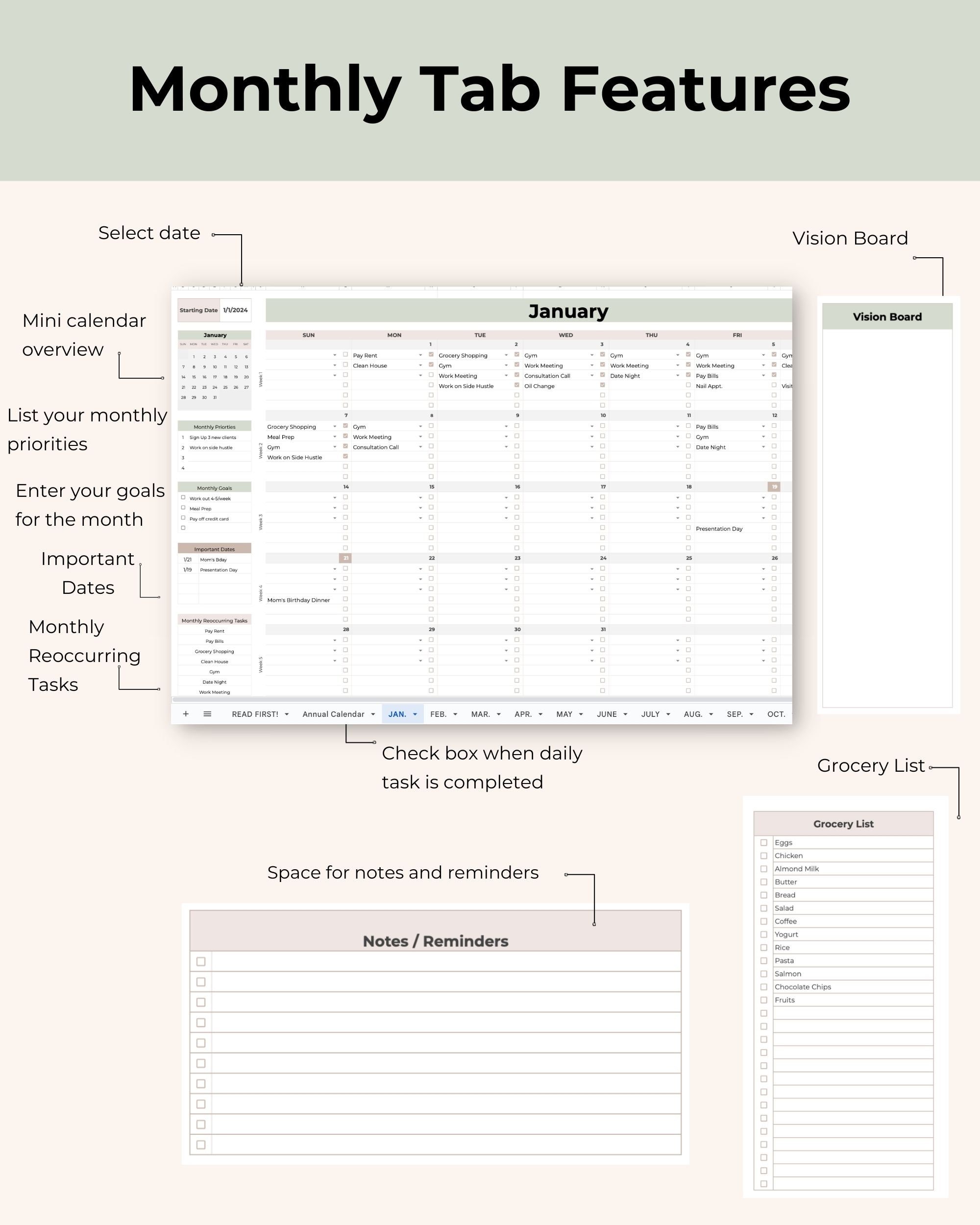980x1225 pixels.
Task: Select the JULY sheet tab
Action: [x=651, y=714]
